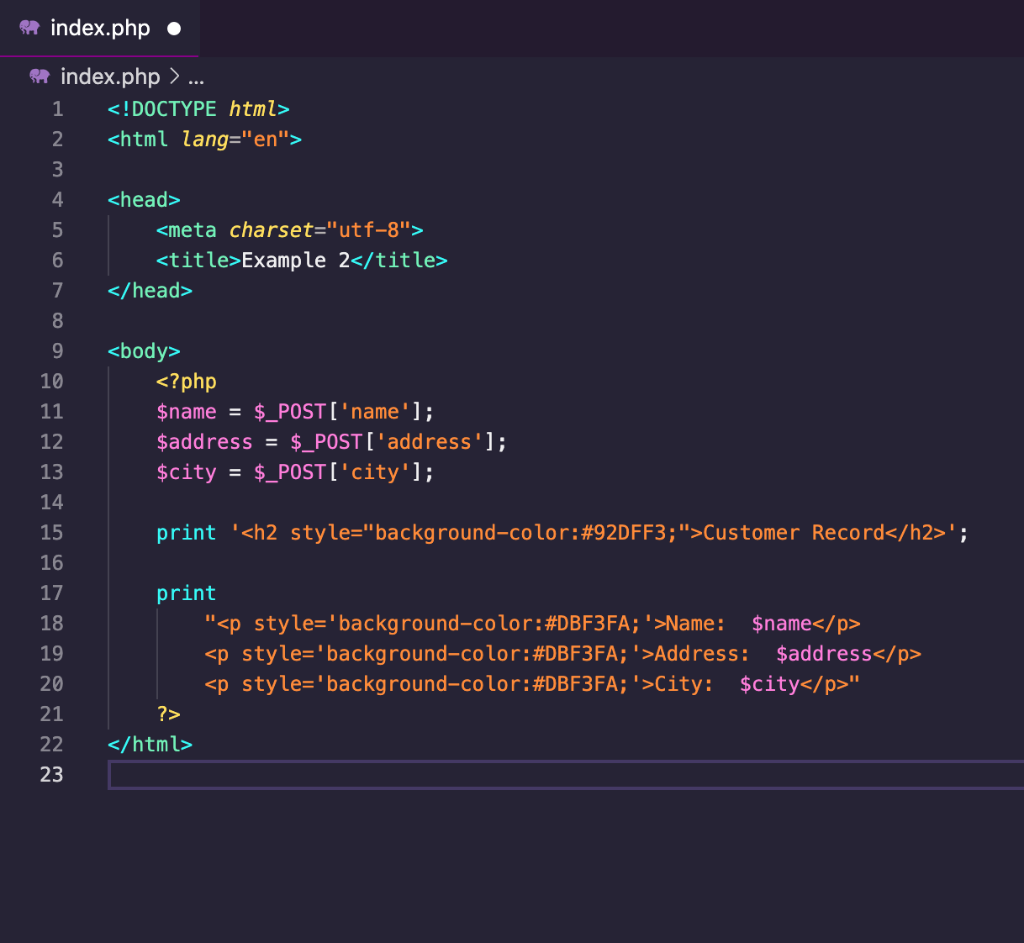This screenshot has height=943, width=1024.
Task: Click the PHP elephant icon in the breadcrumb bar
Action: point(39,76)
